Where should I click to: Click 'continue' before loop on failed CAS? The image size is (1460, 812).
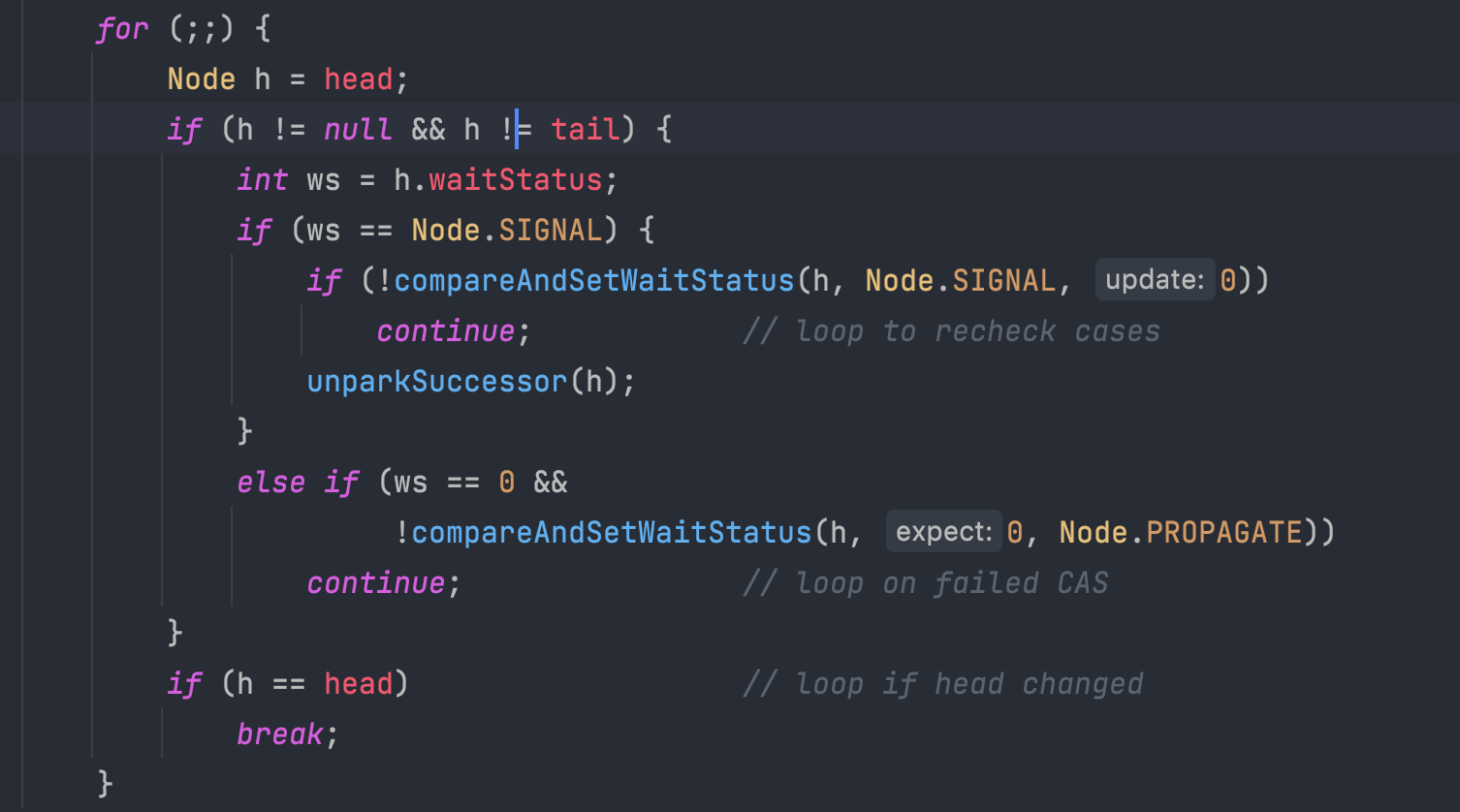pos(376,583)
